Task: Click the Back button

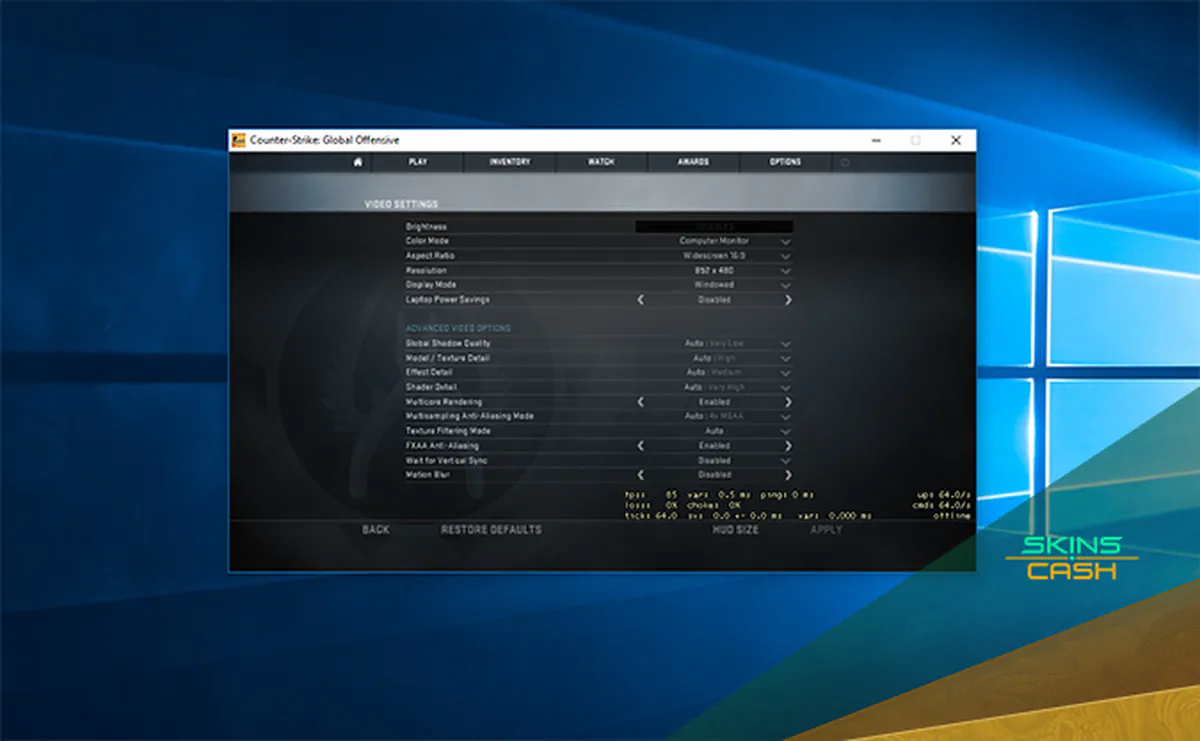Action: (376, 530)
